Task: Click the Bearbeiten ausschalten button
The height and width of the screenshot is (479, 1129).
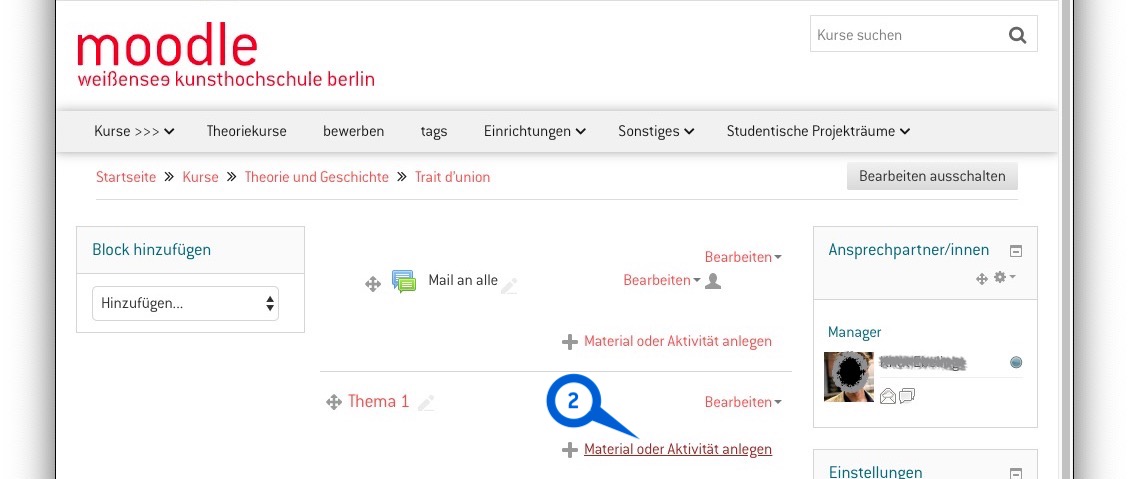Action: 932,176
